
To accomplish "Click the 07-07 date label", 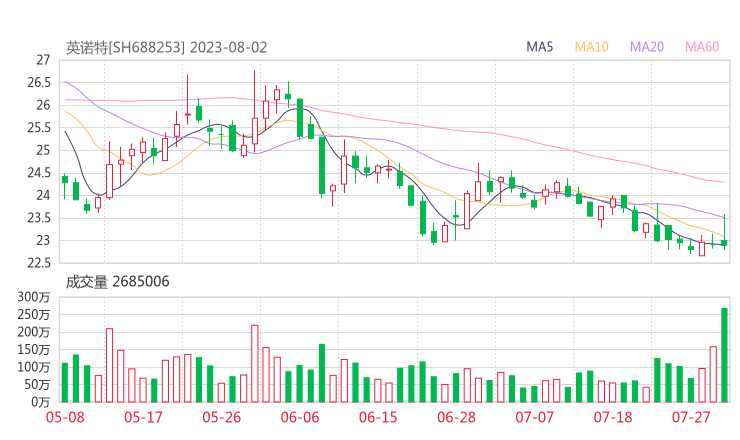I will [x=534, y=417].
